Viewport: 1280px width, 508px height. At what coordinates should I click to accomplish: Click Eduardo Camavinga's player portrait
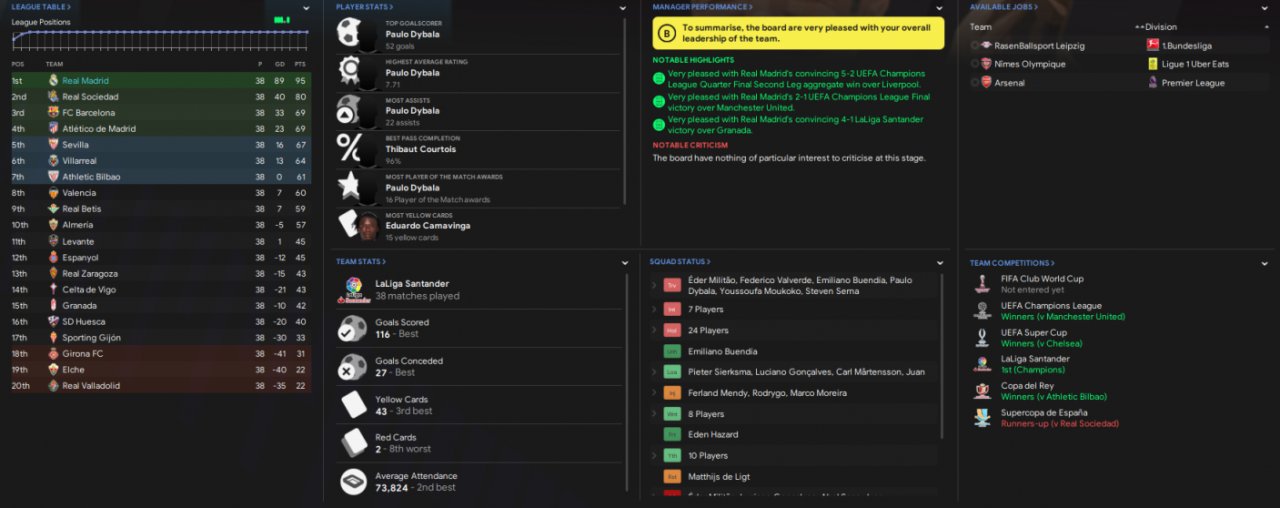(367, 225)
